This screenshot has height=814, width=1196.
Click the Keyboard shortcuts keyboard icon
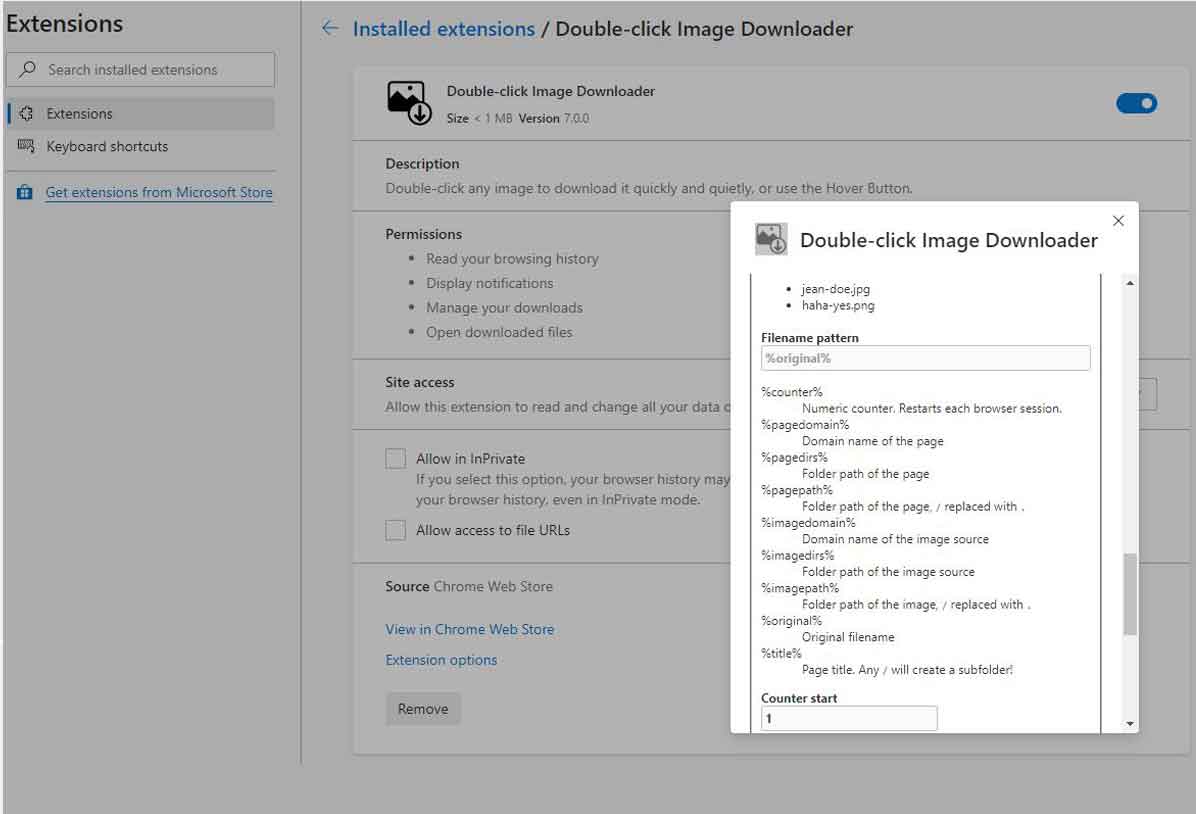[26, 147]
